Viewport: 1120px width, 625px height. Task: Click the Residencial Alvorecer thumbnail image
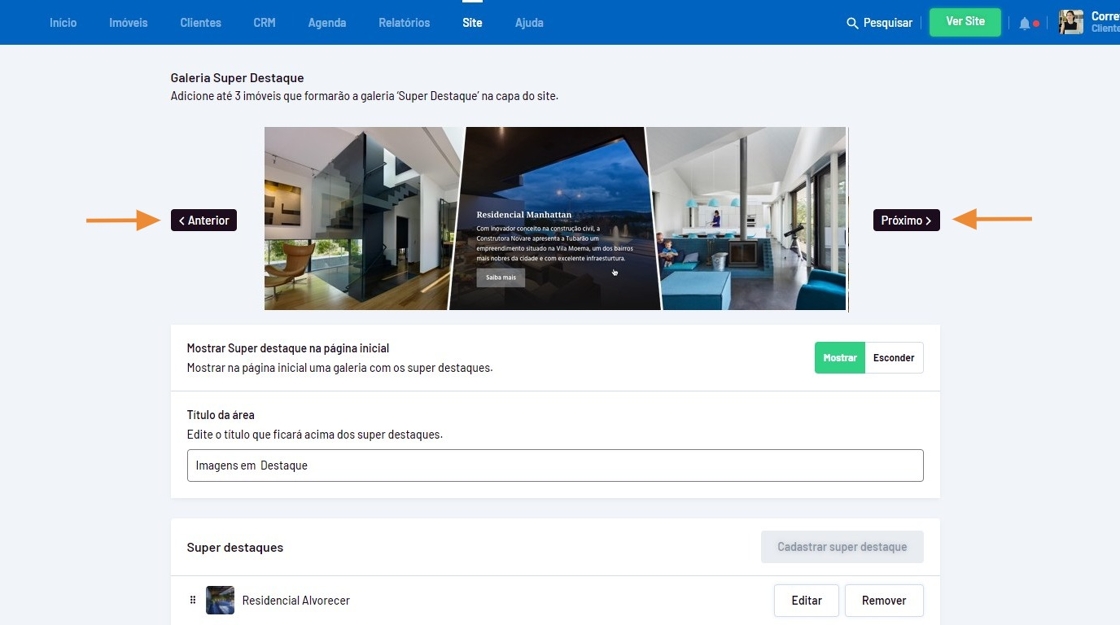tap(220, 600)
